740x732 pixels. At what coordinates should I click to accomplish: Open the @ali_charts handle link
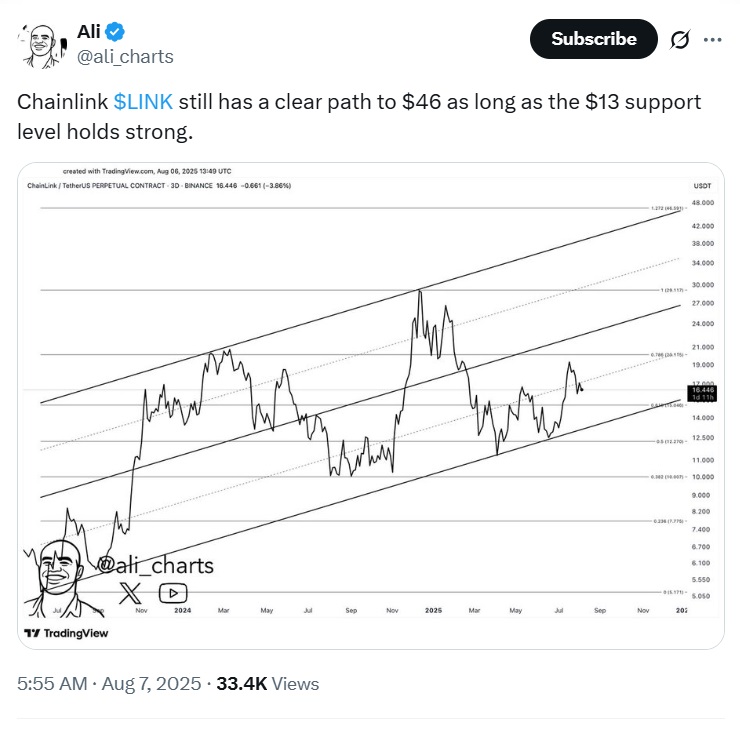point(125,57)
